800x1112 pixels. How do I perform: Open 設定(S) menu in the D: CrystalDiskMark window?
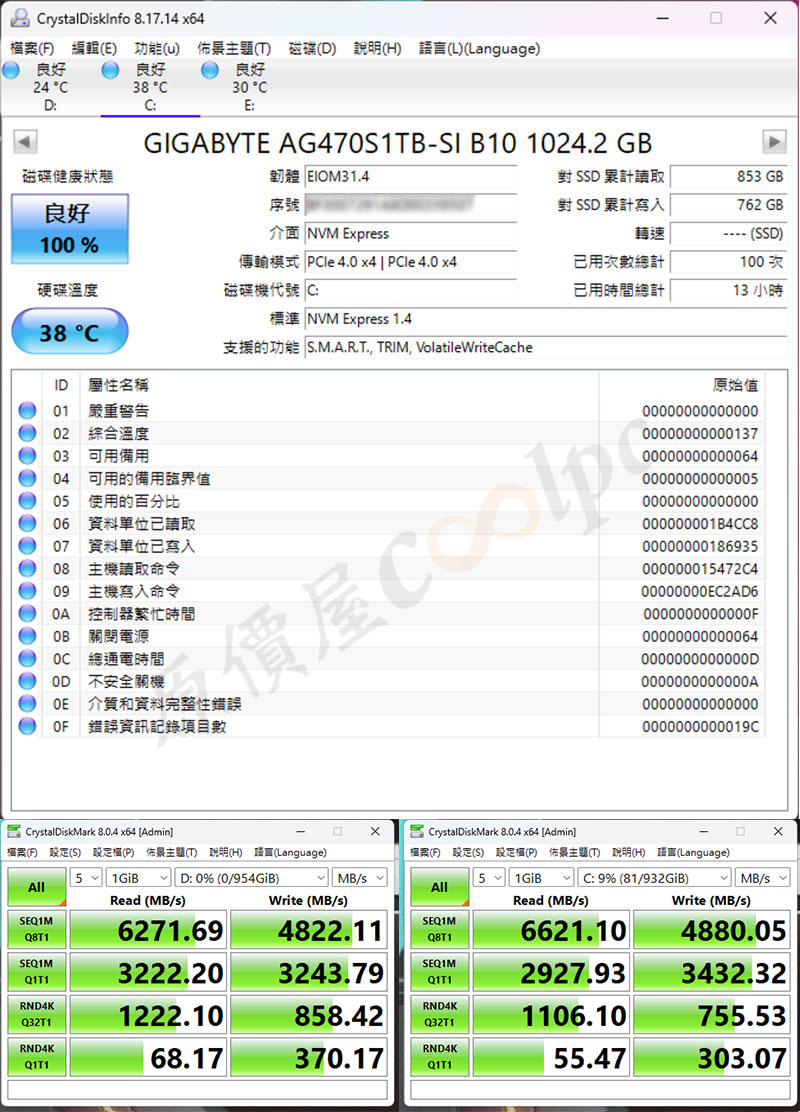click(x=65, y=852)
